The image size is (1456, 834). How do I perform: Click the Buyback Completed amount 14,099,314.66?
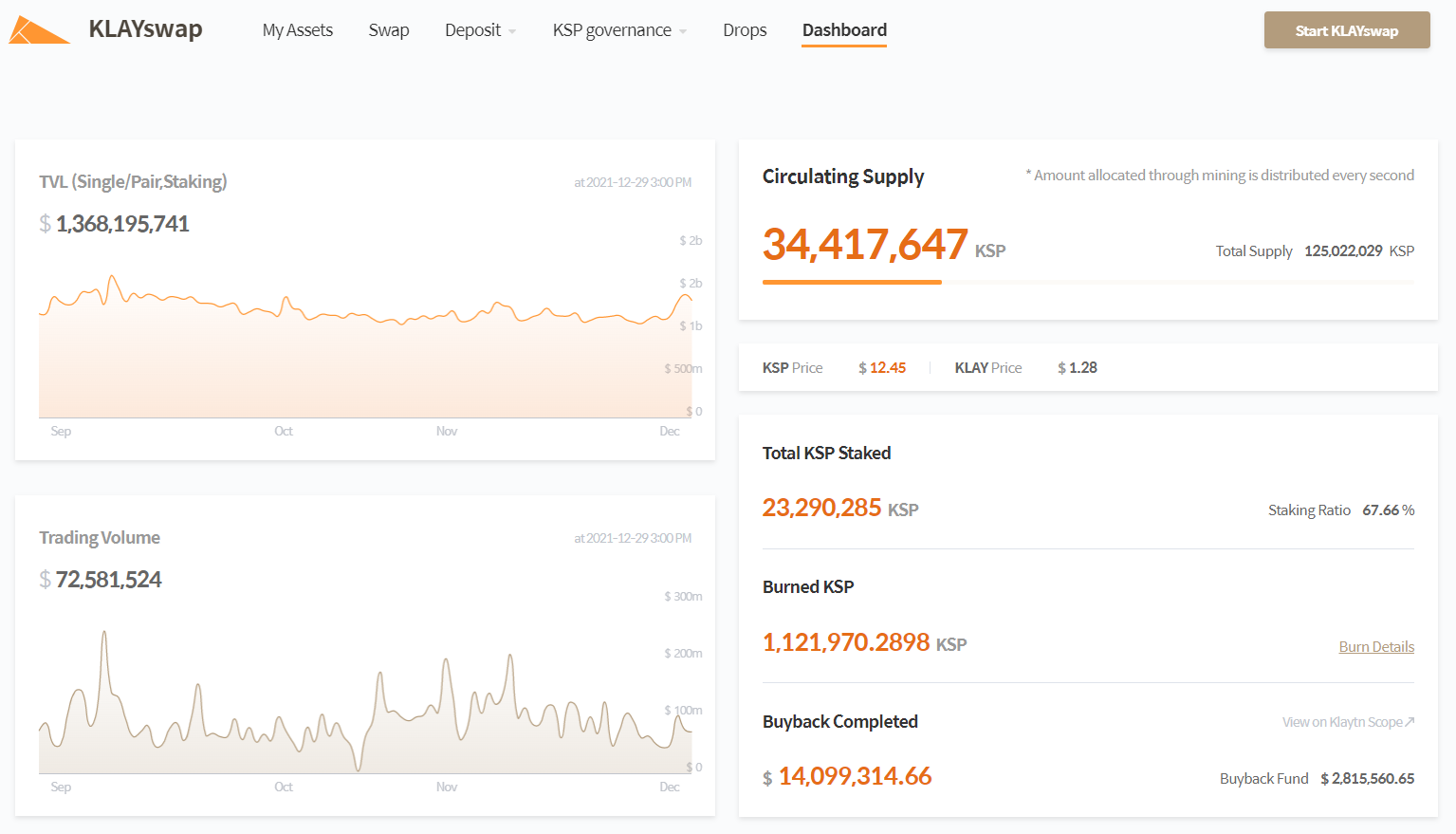(856, 776)
